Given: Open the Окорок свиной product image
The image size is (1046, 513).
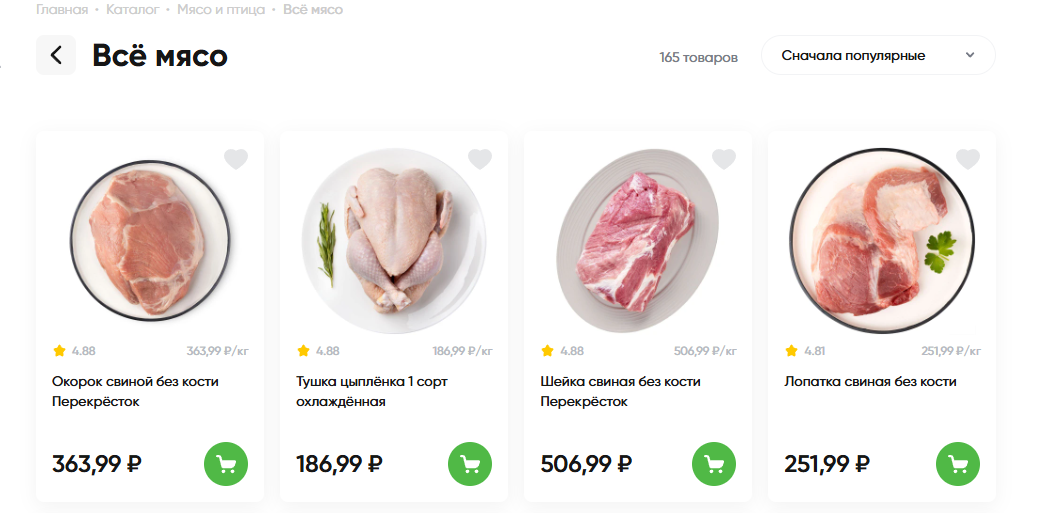Looking at the screenshot, I should (150, 240).
